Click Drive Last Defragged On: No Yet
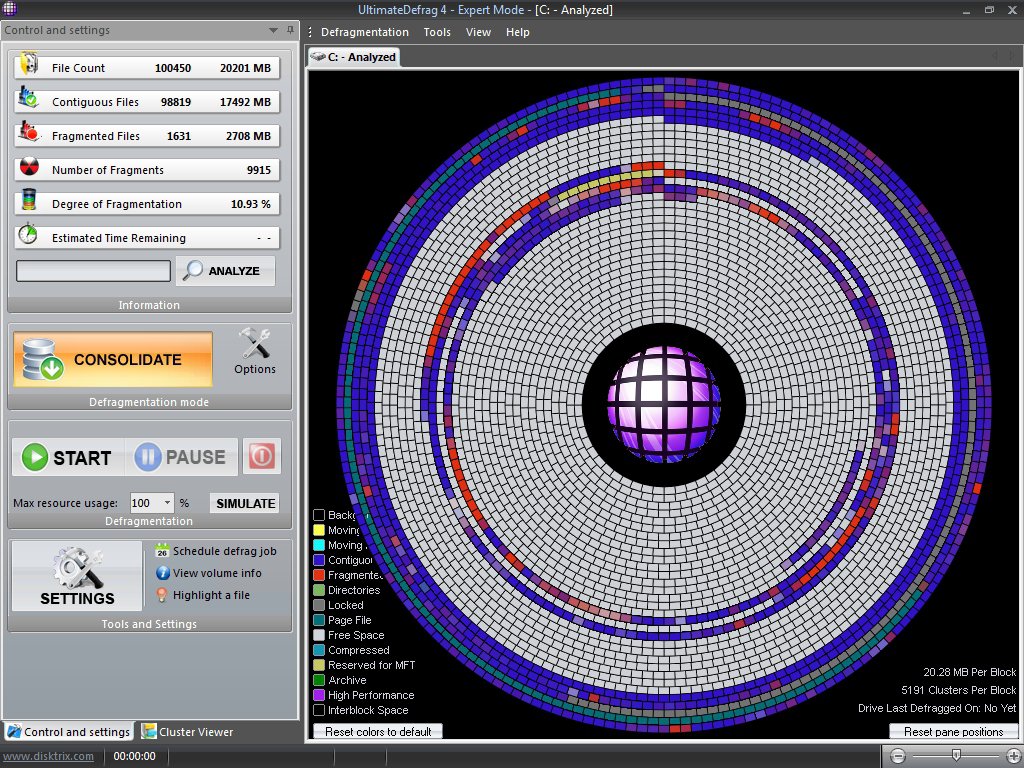1024x768 pixels. [x=936, y=708]
